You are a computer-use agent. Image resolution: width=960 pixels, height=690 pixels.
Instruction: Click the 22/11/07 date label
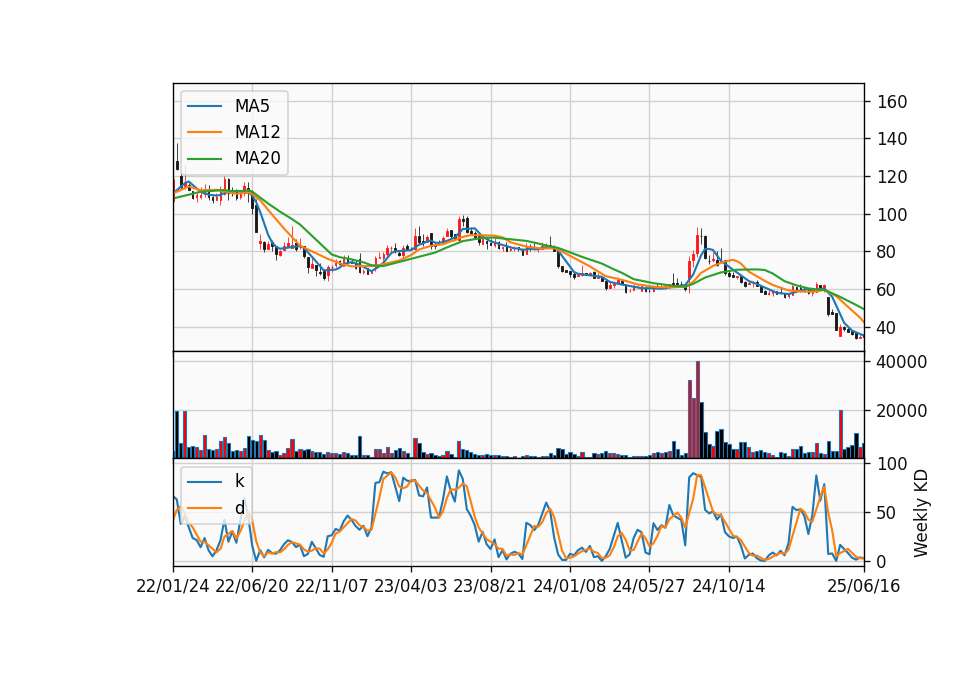(332, 586)
